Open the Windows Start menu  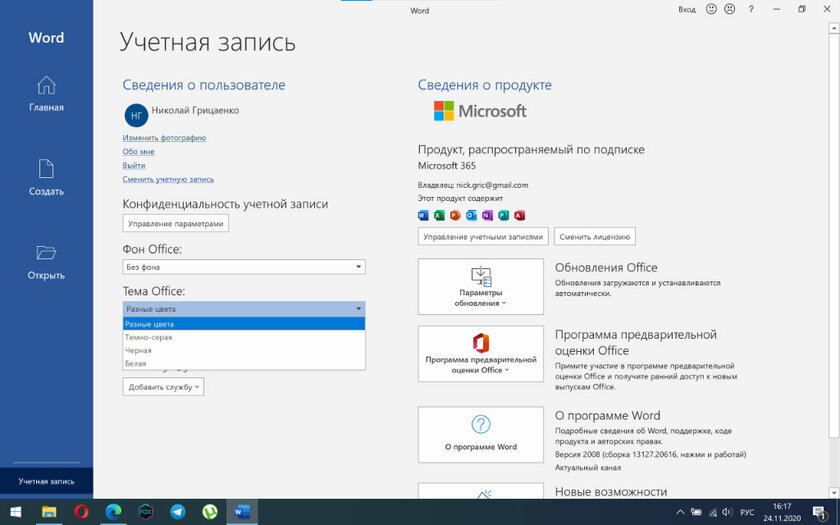coord(16,512)
